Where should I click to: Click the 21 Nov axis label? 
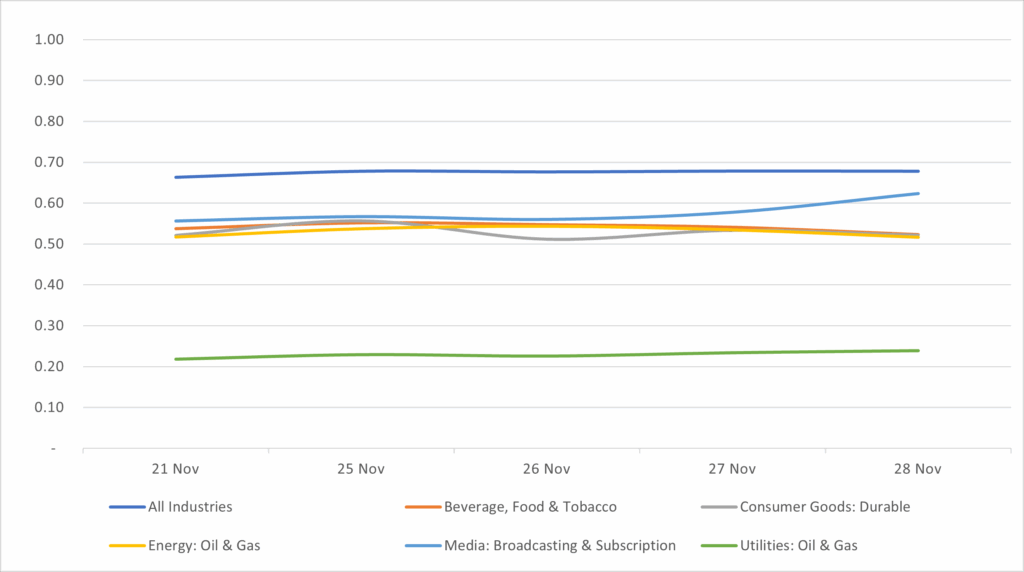[175, 468]
